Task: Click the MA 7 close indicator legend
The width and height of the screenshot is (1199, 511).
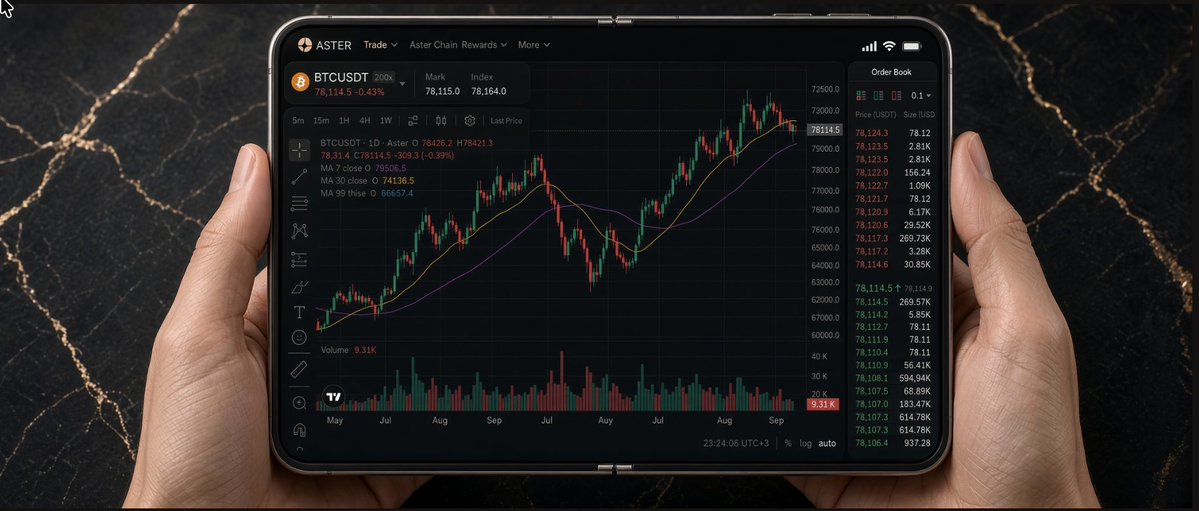Action: tap(363, 168)
